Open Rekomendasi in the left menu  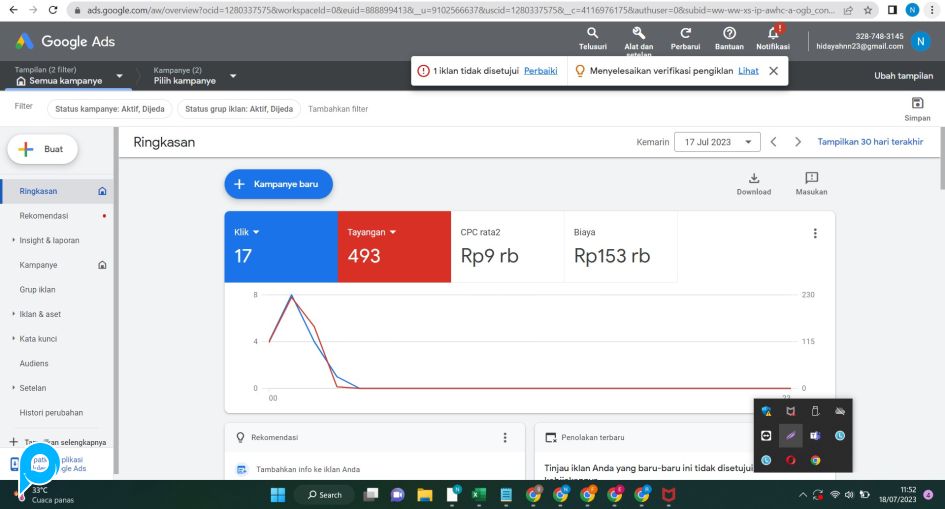(x=44, y=215)
